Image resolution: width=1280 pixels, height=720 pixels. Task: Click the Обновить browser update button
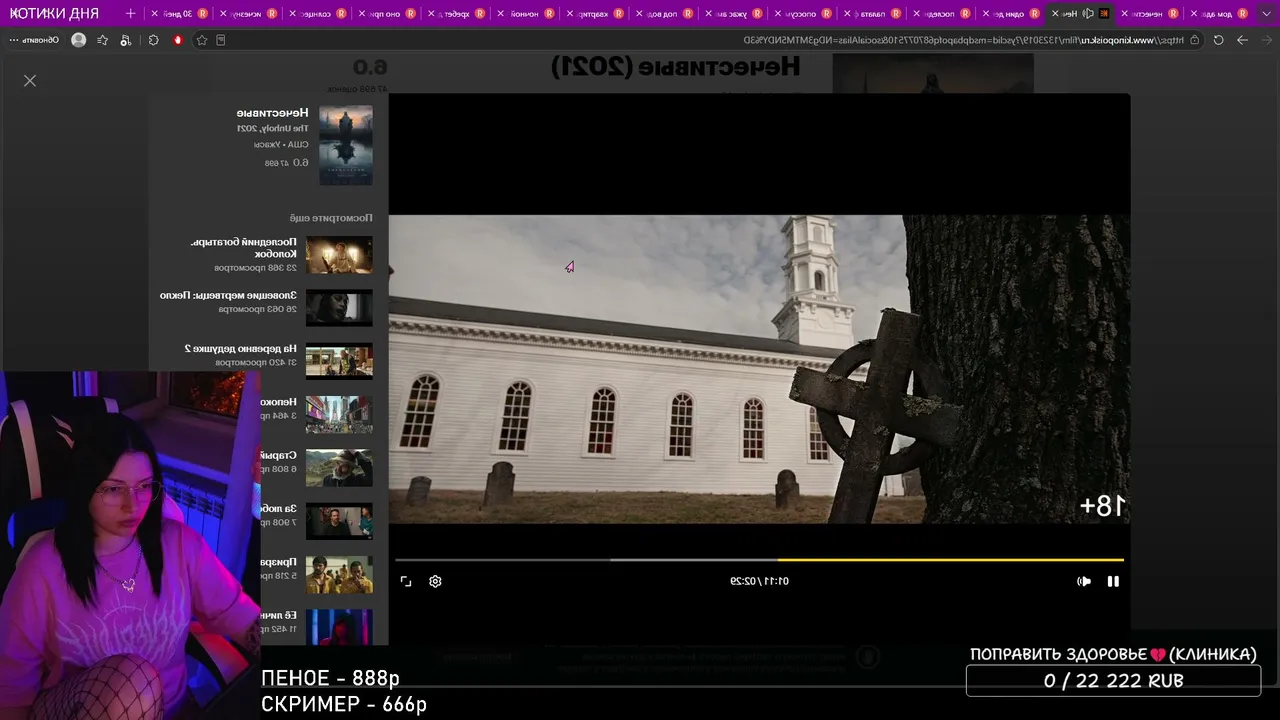click(x=40, y=40)
